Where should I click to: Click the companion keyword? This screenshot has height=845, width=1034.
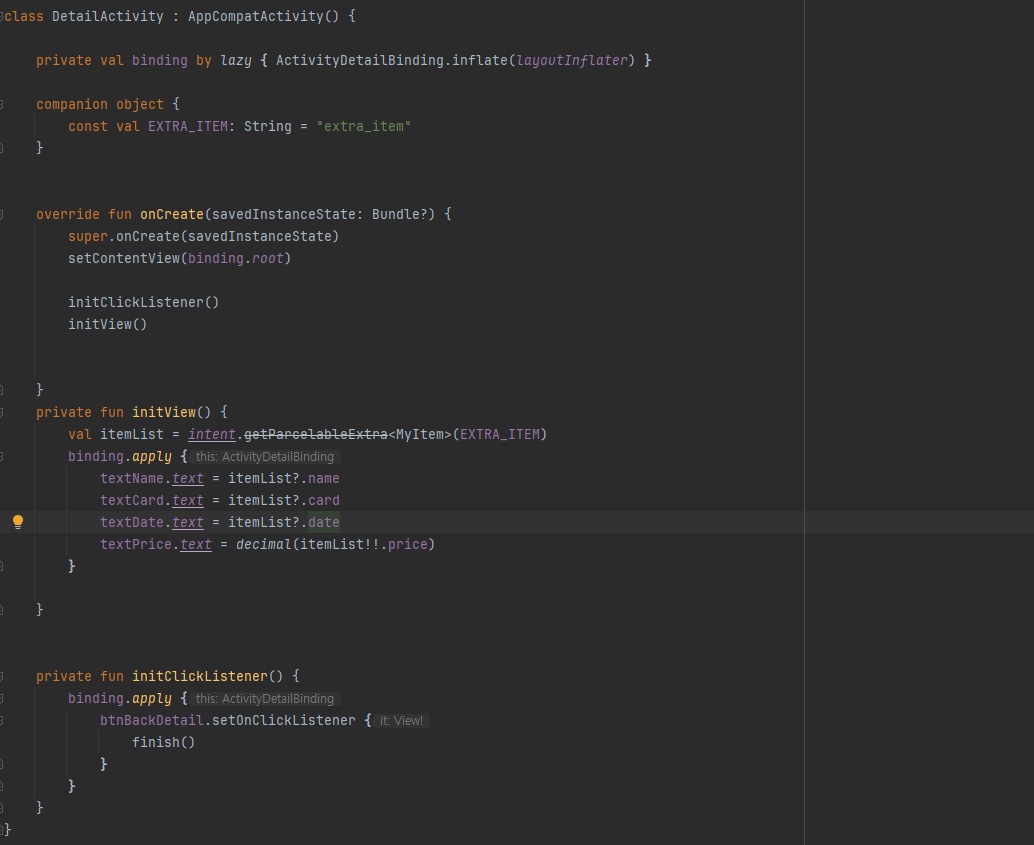[72, 104]
